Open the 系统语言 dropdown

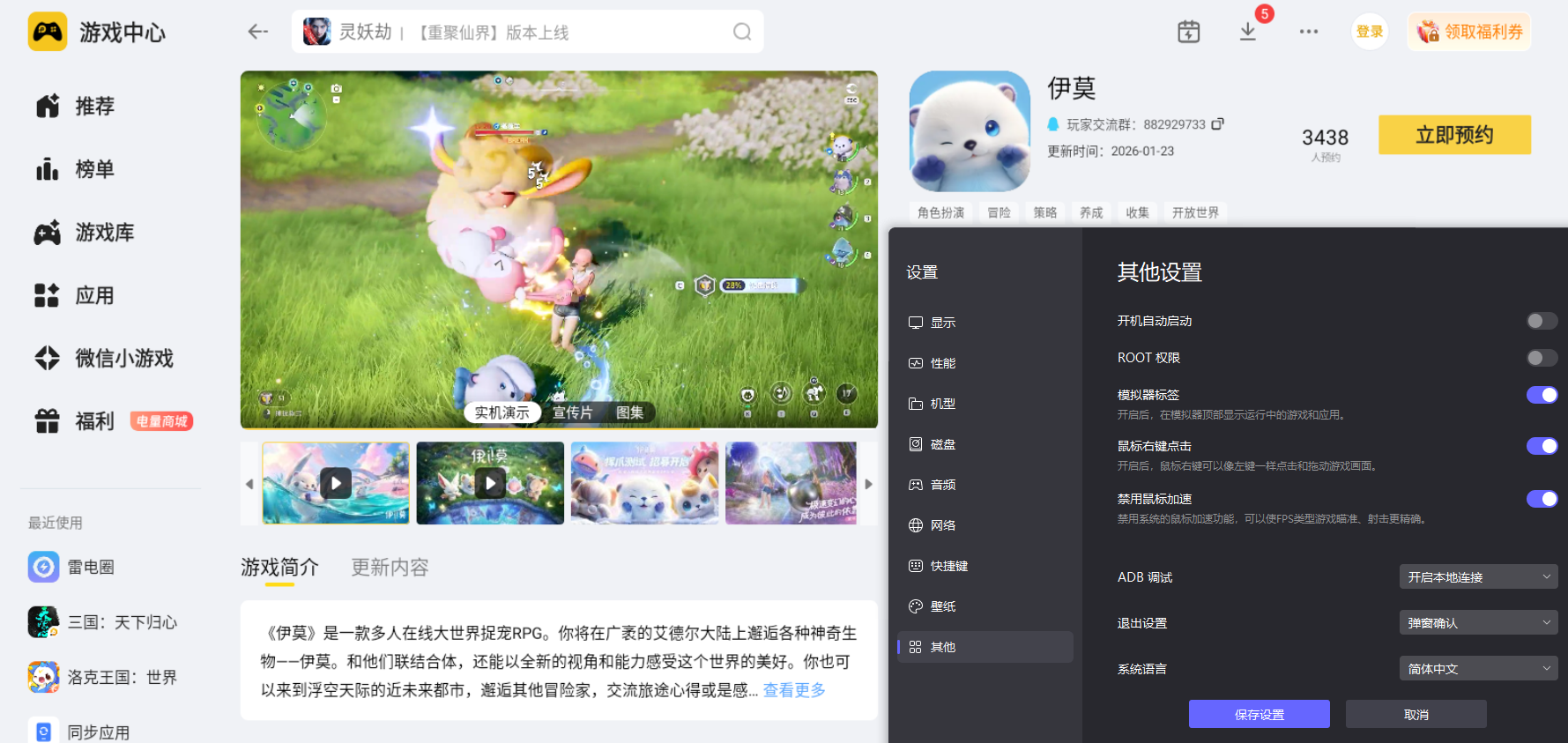(x=1478, y=669)
